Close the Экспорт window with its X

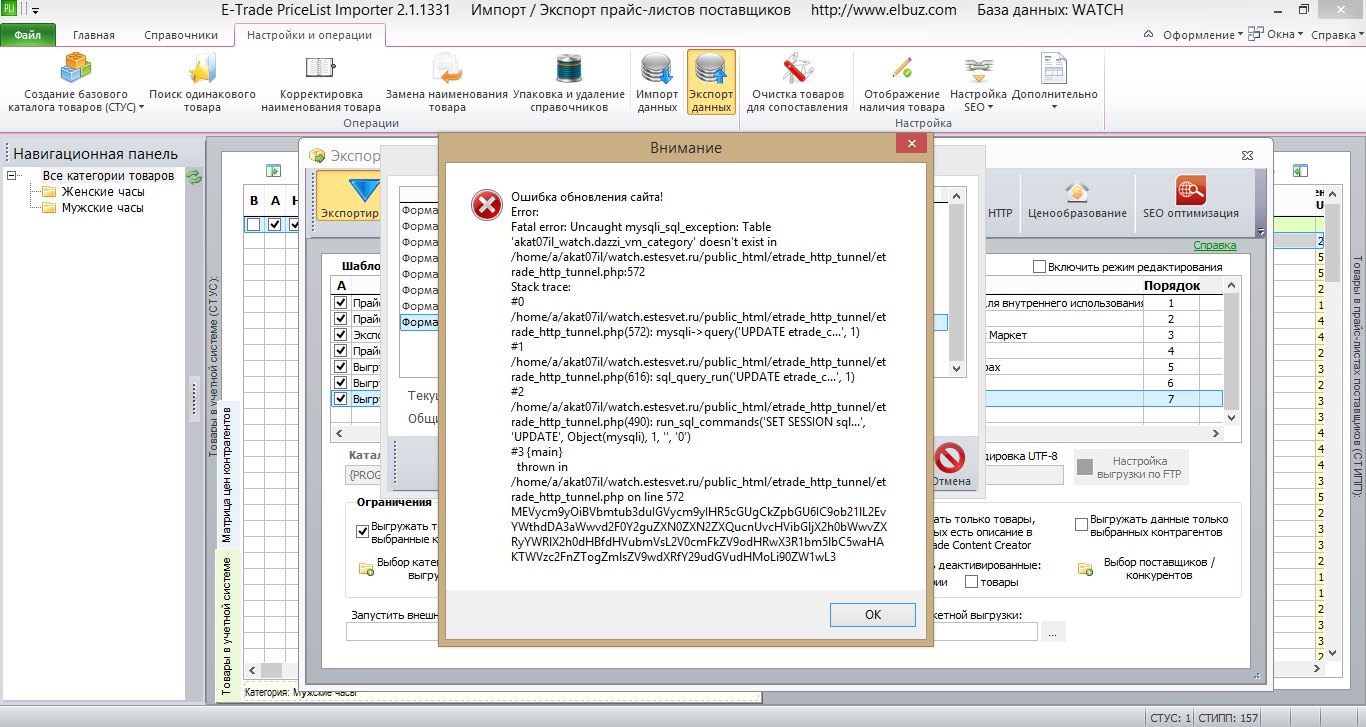click(1247, 155)
